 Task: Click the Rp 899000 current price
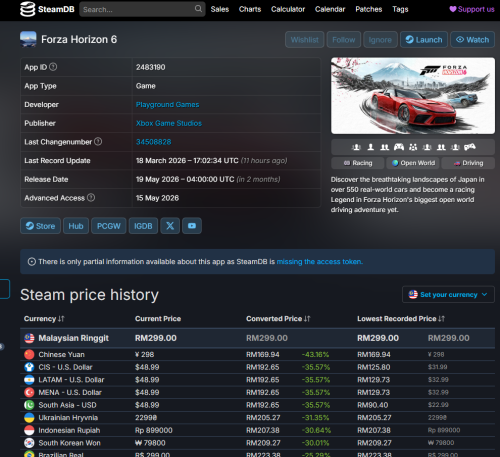click(x=154, y=430)
